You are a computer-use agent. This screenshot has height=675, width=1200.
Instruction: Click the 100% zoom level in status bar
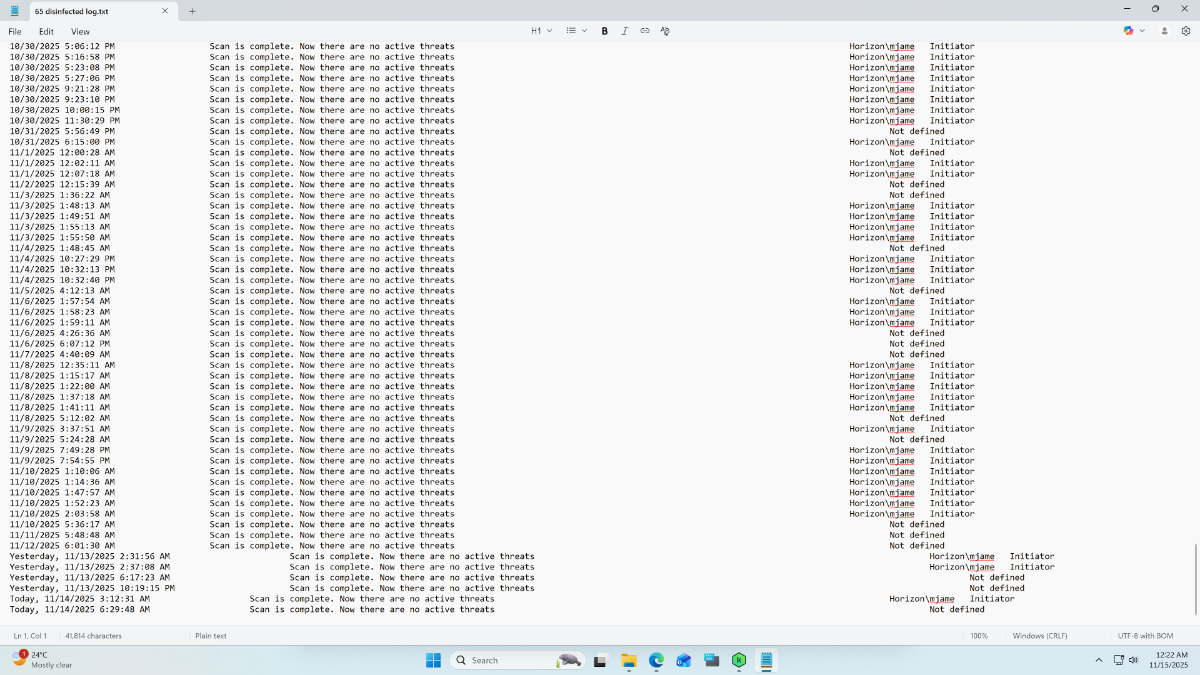[979, 636]
